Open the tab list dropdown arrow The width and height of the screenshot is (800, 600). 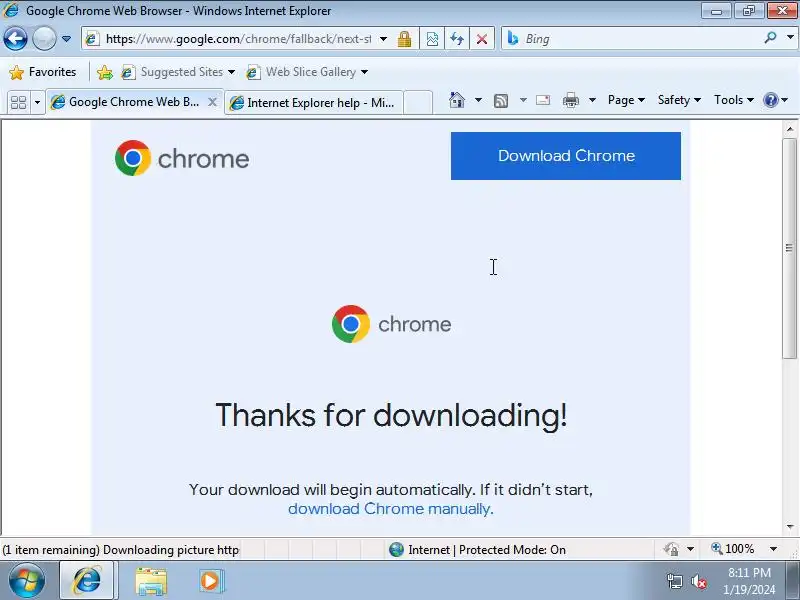click(37, 102)
